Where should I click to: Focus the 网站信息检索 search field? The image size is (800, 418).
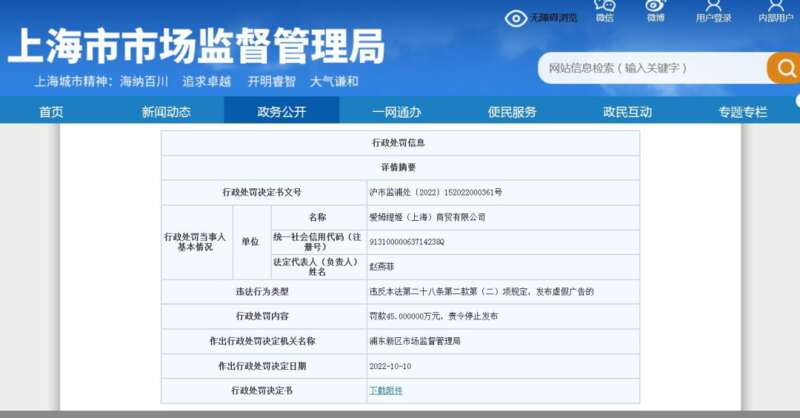tap(653, 68)
